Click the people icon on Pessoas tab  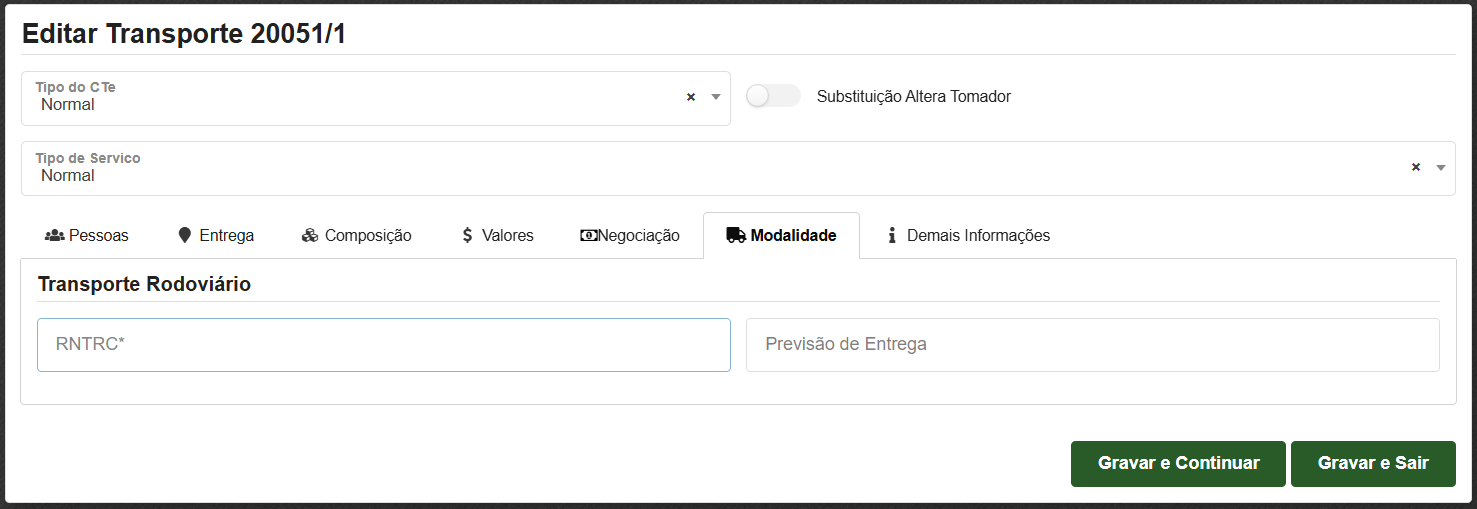pos(55,236)
